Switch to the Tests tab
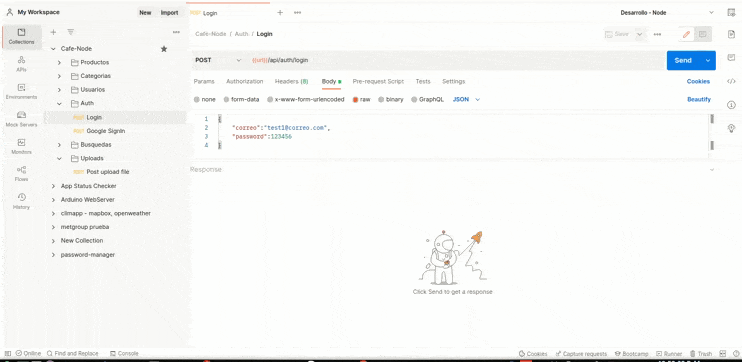 pos(423,81)
